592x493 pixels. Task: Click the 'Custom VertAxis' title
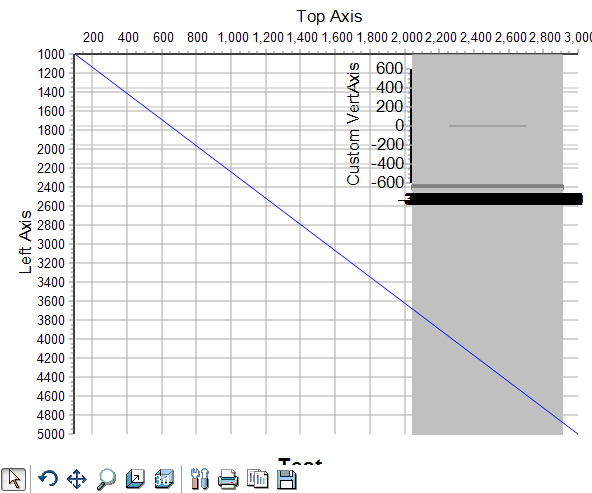tap(353, 124)
